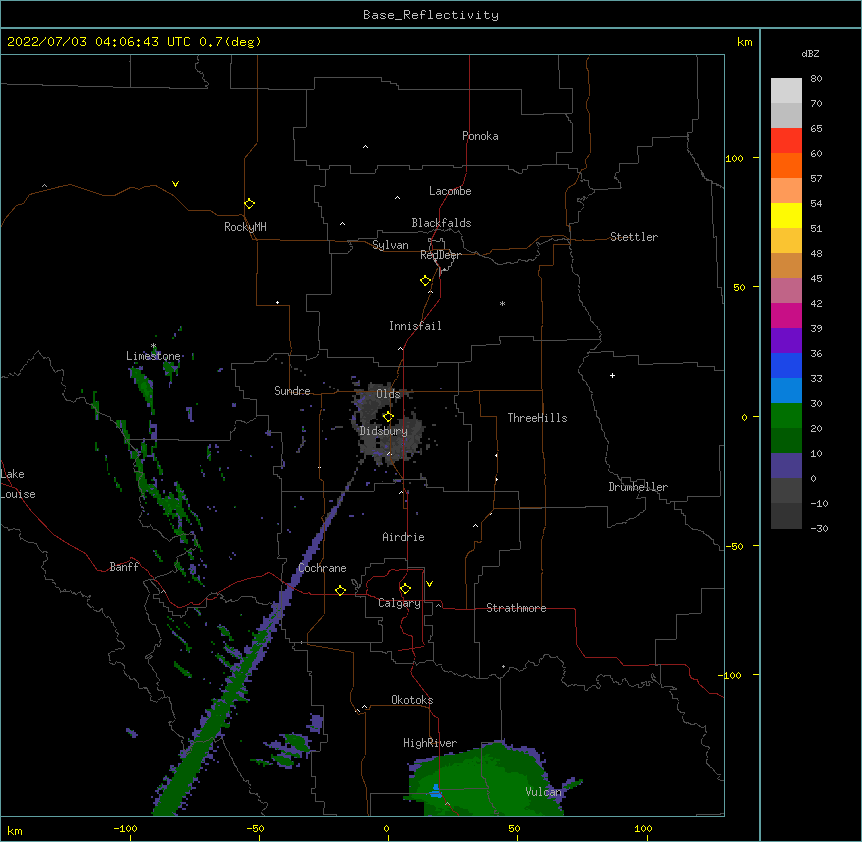Click the Sundre town label
The width and height of the screenshot is (862, 842).
(x=292, y=391)
